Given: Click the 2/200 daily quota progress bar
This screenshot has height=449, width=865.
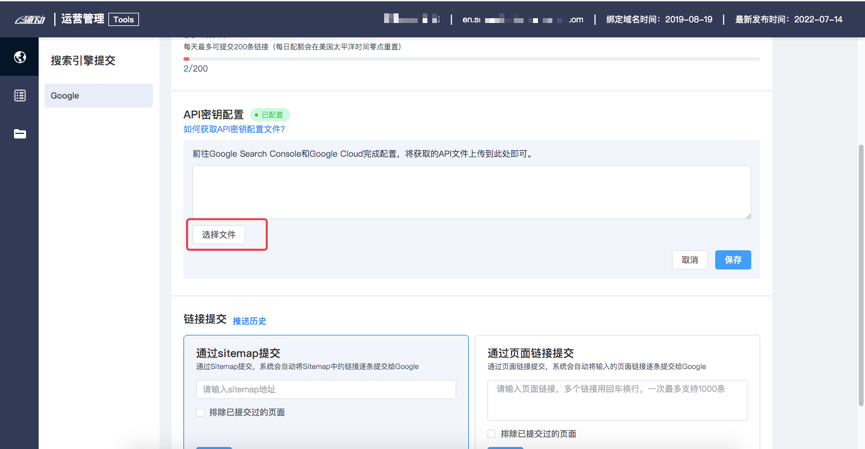Looking at the screenshot, I should coord(471,59).
